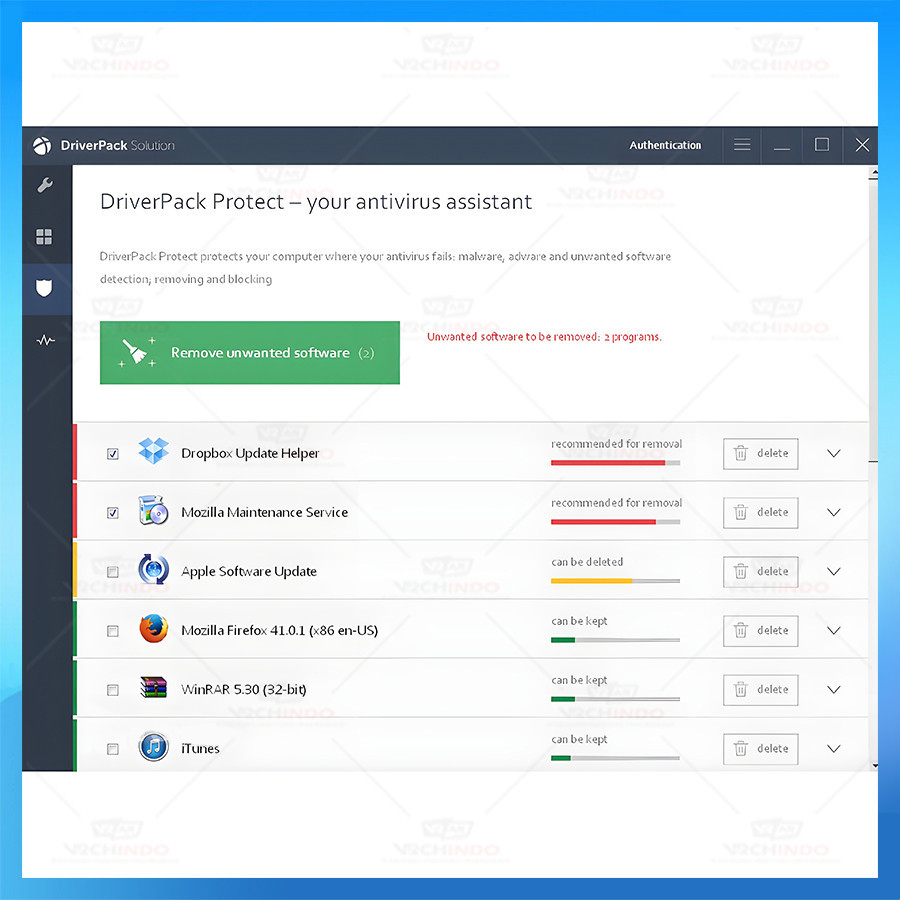Expand Apple Software Update details chevron
This screenshot has width=900, height=900.
point(833,572)
